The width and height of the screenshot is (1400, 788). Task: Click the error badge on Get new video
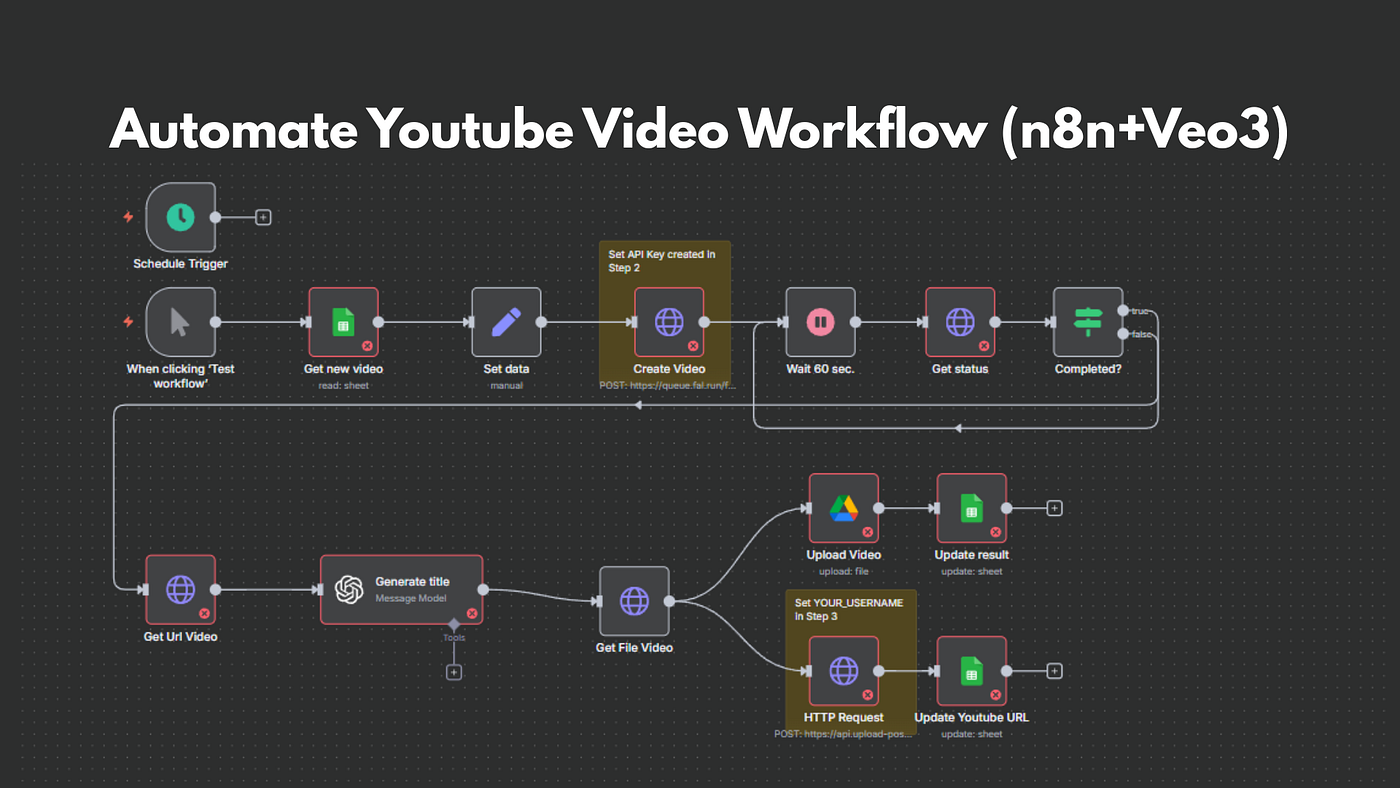tap(369, 348)
